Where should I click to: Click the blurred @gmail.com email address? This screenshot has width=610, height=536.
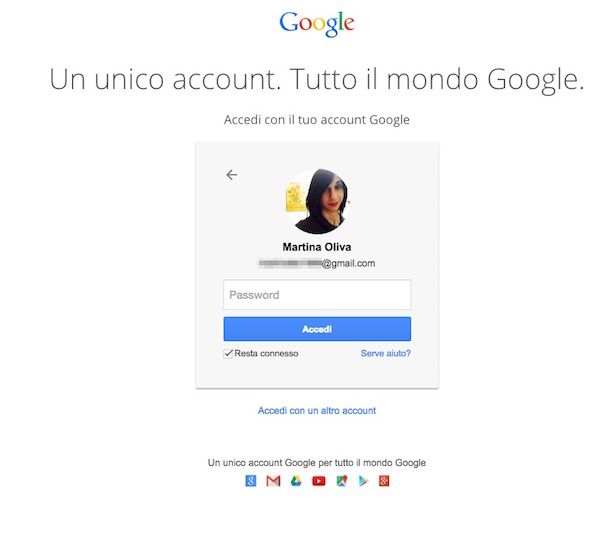pos(317,263)
